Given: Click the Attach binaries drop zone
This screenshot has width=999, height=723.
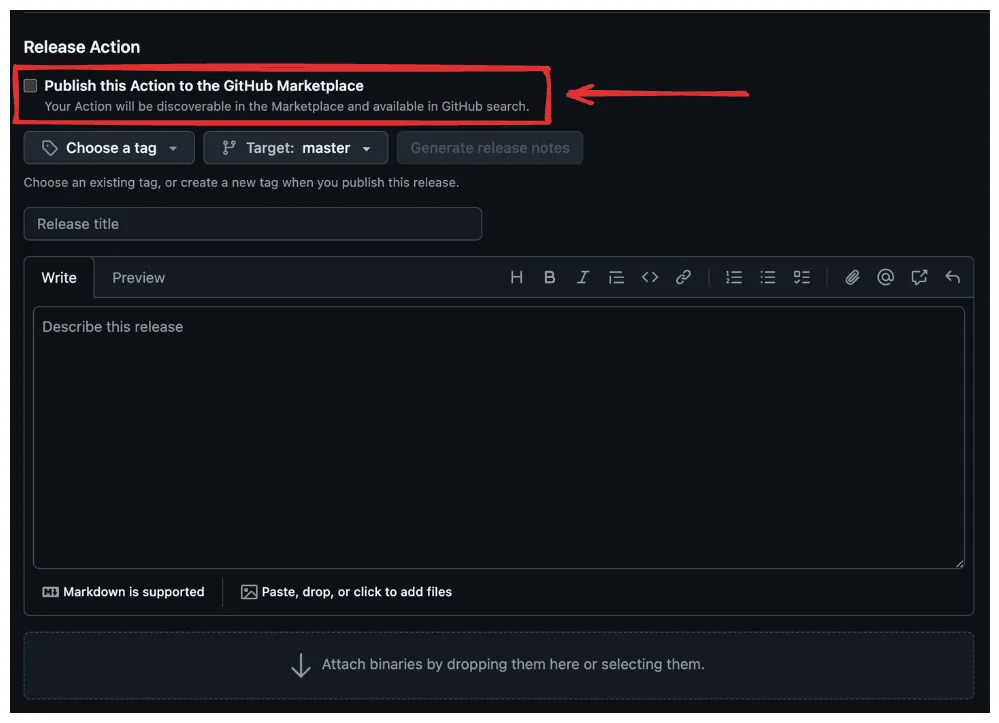Looking at the screenshot, I should tap(498, 665).
